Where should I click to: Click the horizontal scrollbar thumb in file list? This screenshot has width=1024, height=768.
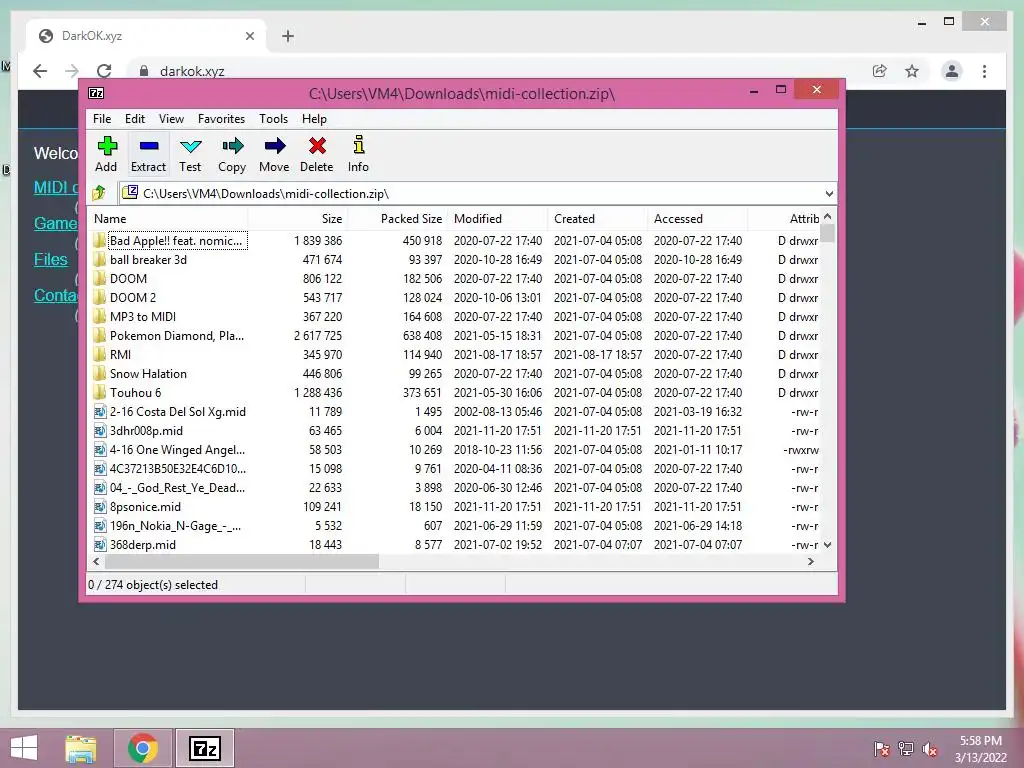pyautogui.click(x=242, y=562)
